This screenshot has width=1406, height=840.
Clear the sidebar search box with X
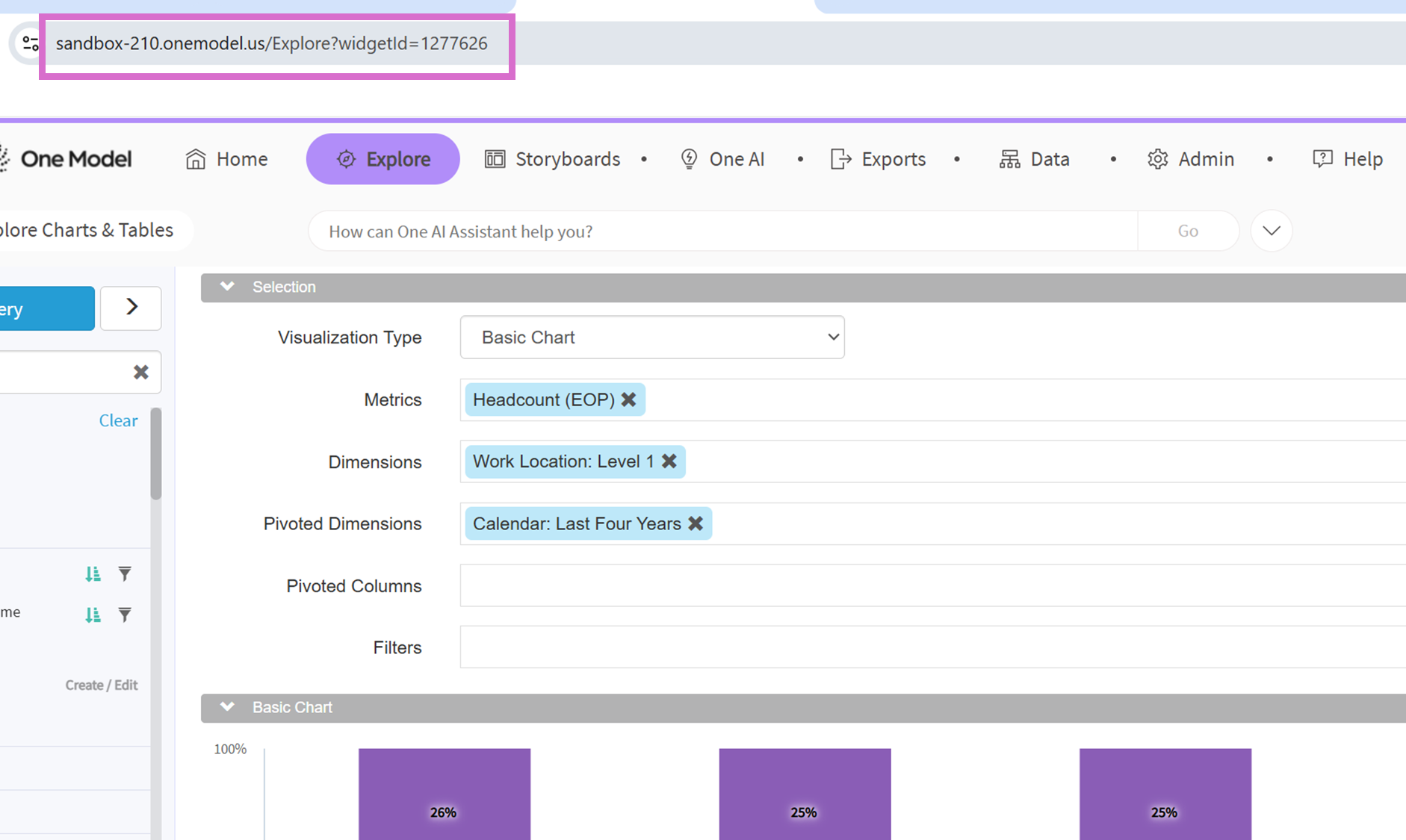(x=140, y=372)
